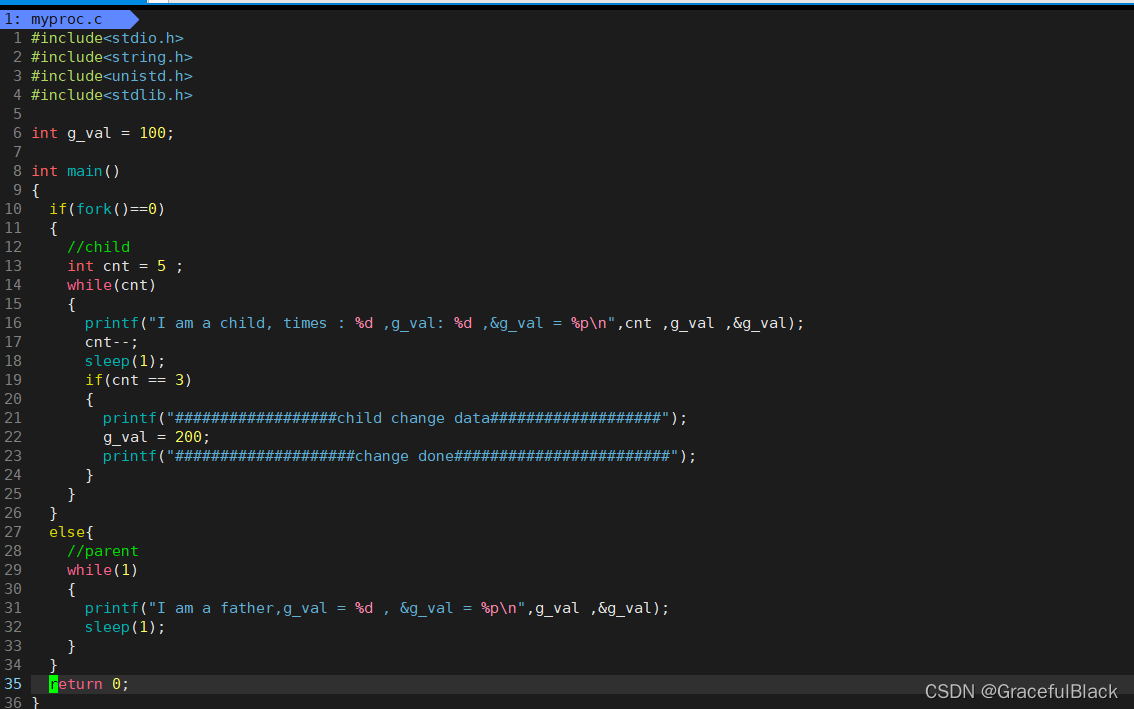The width and height of the screenshot is (1134, 709).
Task: Click the 'cnt--;' statement
Action: (111, 342)
